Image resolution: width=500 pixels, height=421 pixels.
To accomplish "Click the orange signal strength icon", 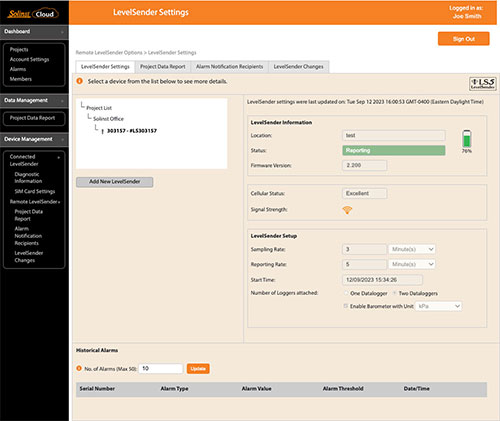I will coord(347,210).
